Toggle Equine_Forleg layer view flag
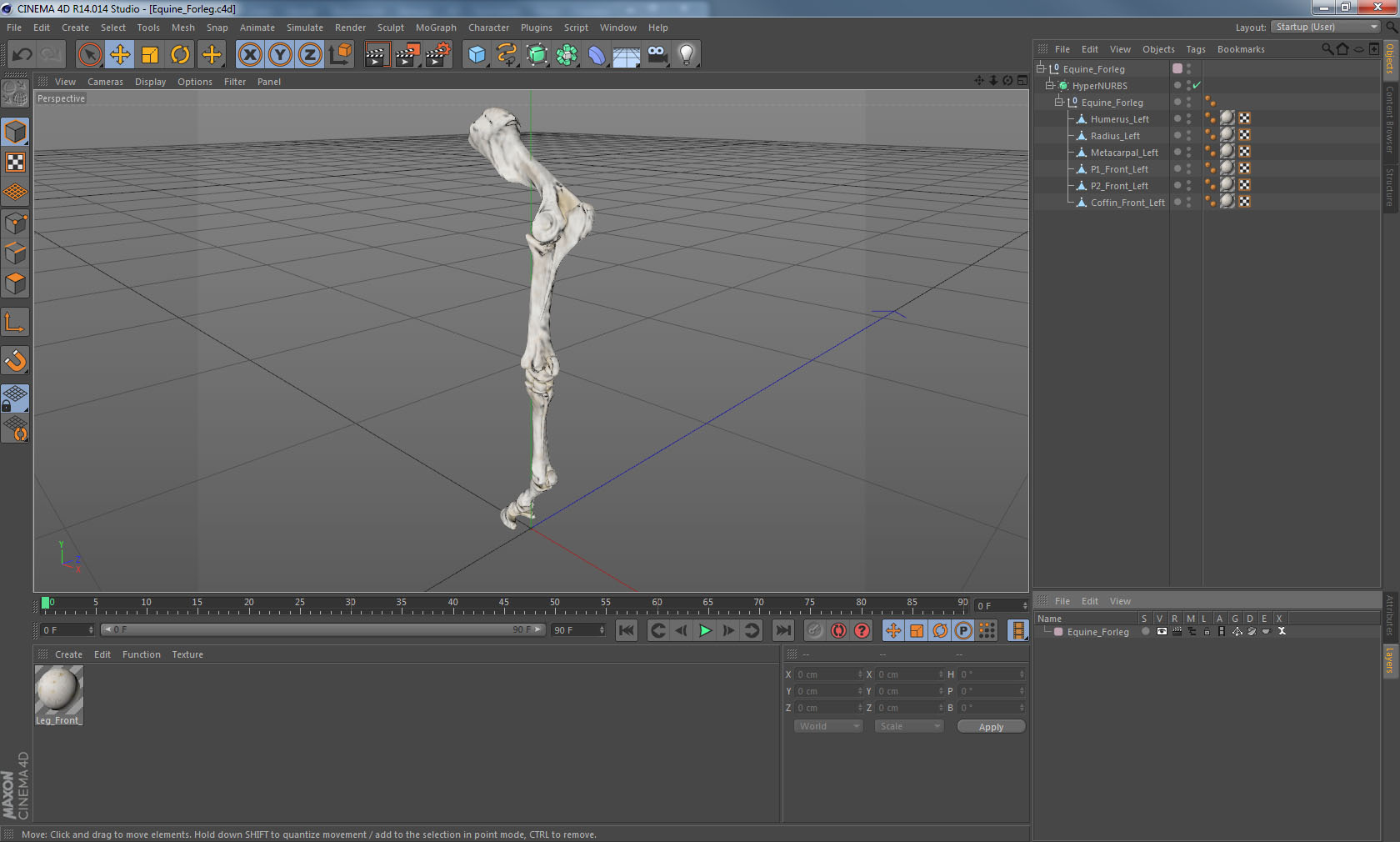The image size is (1400, 842). coord(1162,632)
